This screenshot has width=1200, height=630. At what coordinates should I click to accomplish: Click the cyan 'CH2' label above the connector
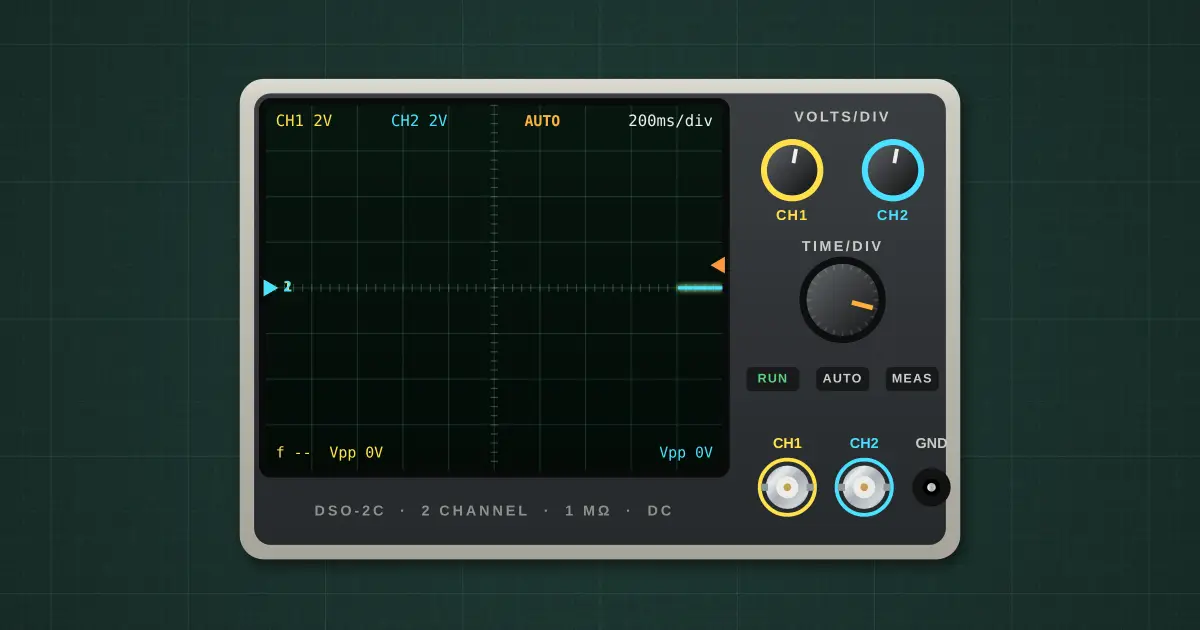[864, 443]
